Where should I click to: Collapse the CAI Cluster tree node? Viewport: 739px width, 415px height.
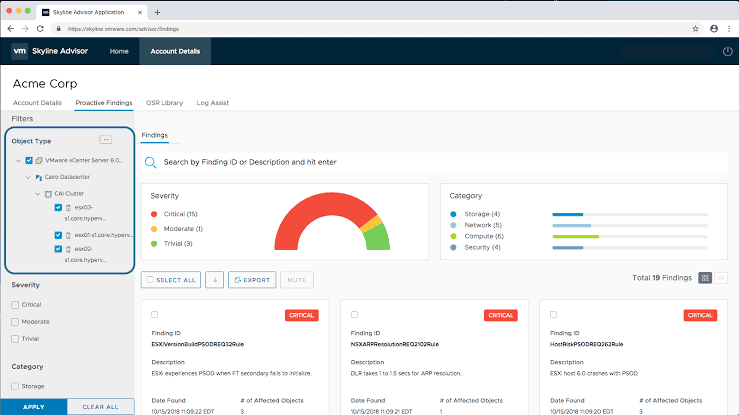coord(38,194)
